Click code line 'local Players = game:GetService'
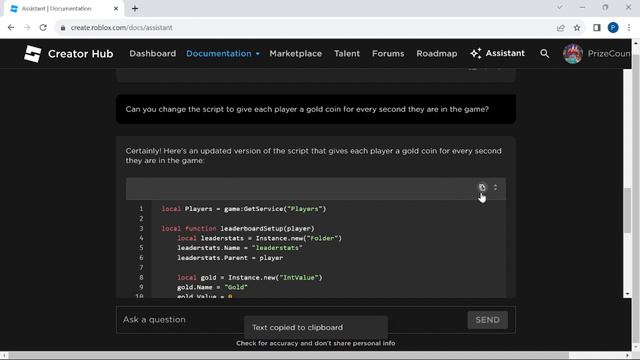 tap(244, 209)
